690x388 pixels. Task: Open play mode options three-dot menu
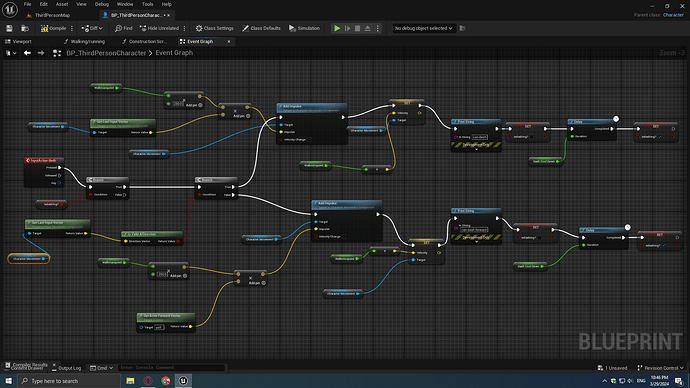[x=378, y=28]
